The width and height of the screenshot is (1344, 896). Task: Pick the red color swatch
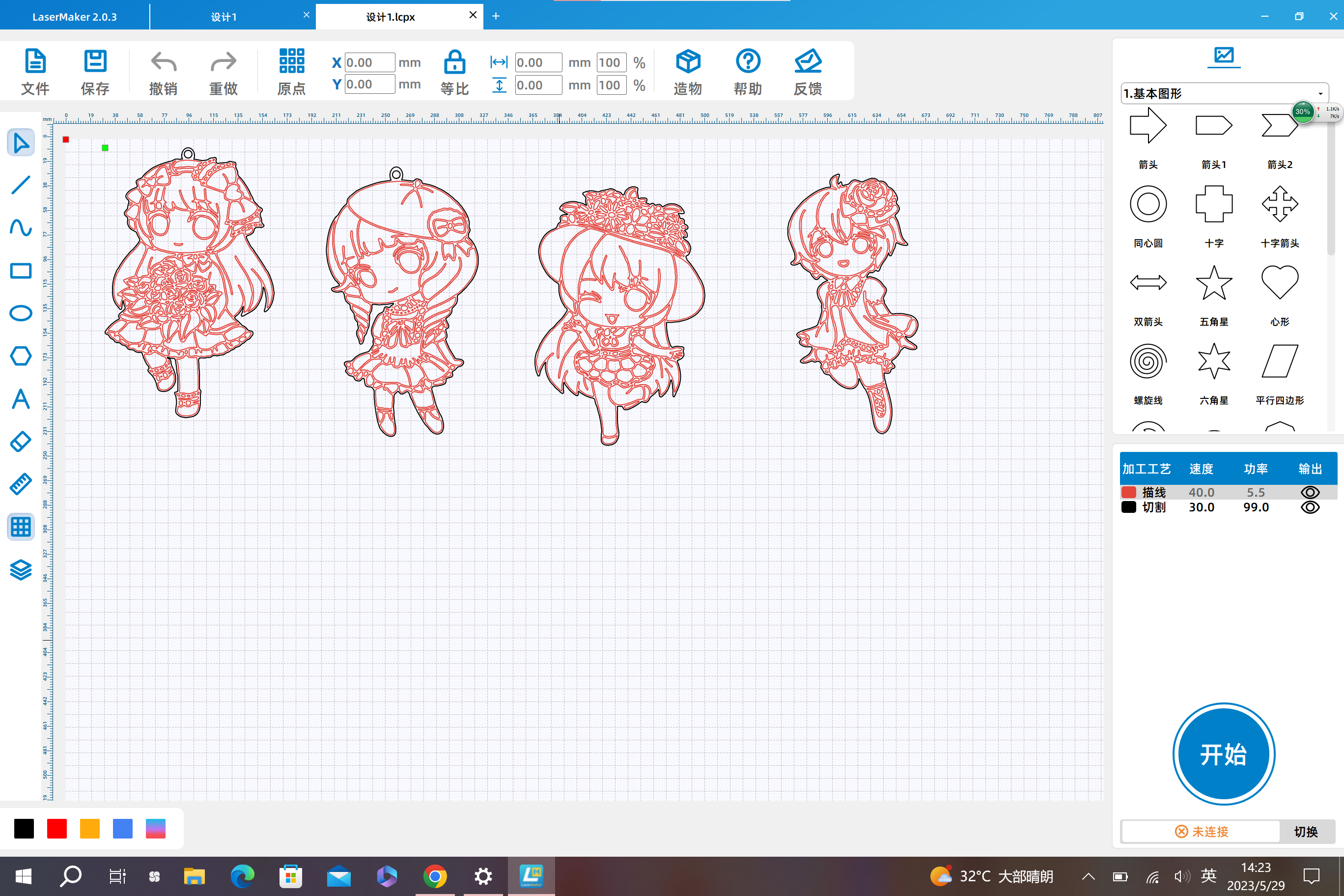[x=57, y=829]
